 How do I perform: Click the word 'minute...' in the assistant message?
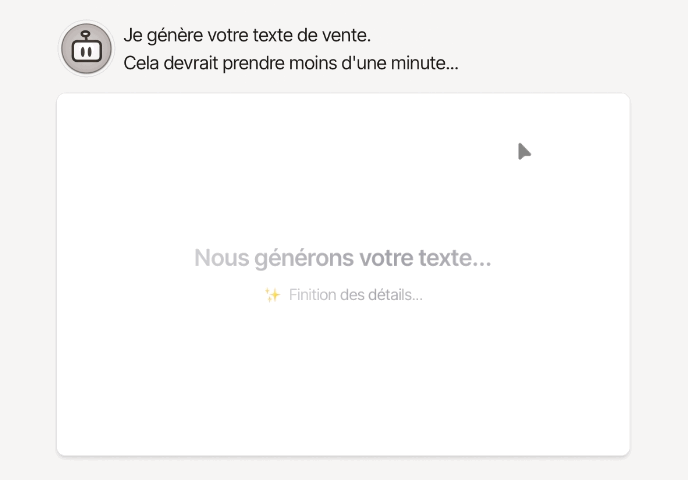[427, 64]
